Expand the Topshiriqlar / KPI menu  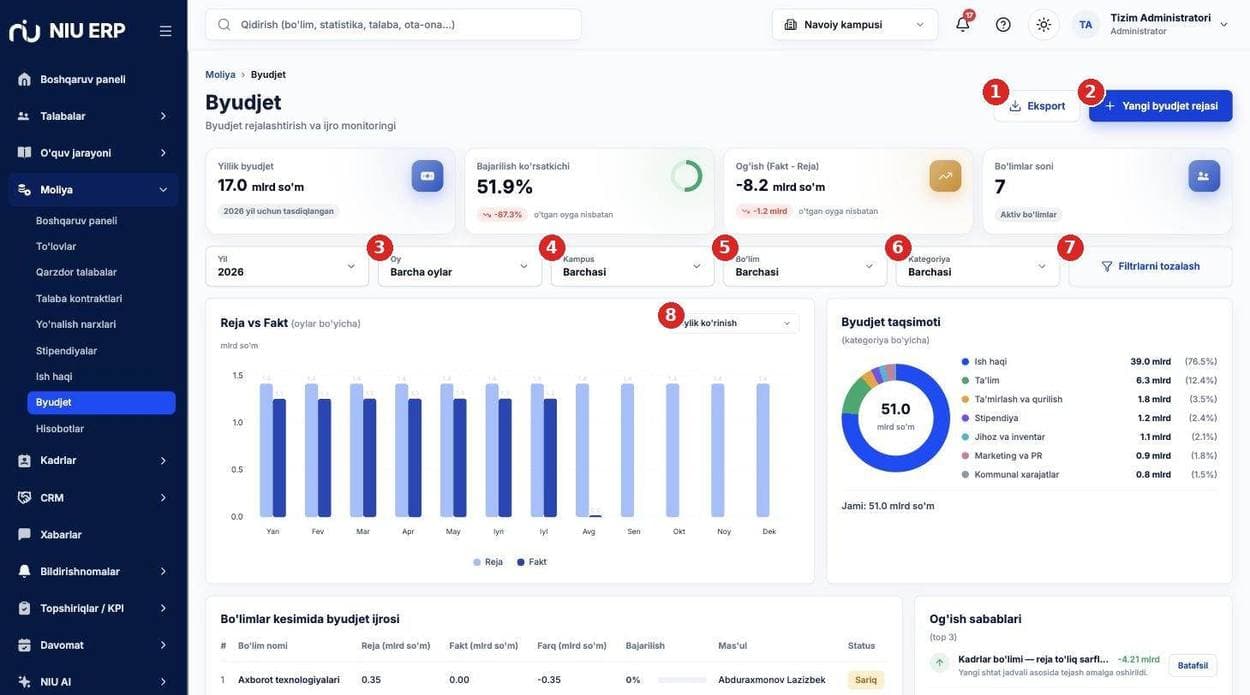coord(93,608)
